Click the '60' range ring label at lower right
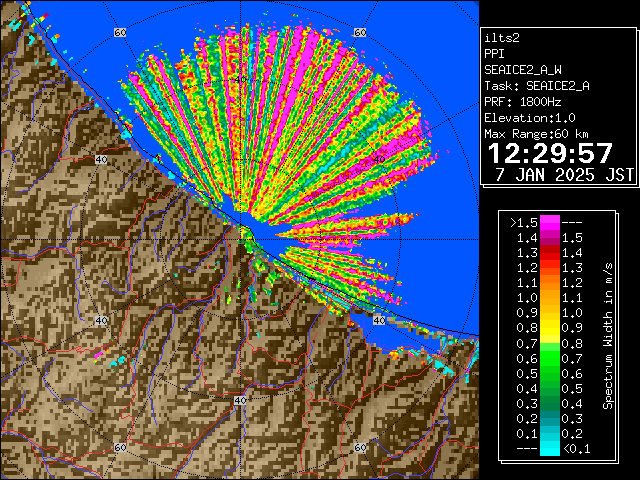Screen dimensions: 640x480 tap(360, 447)
